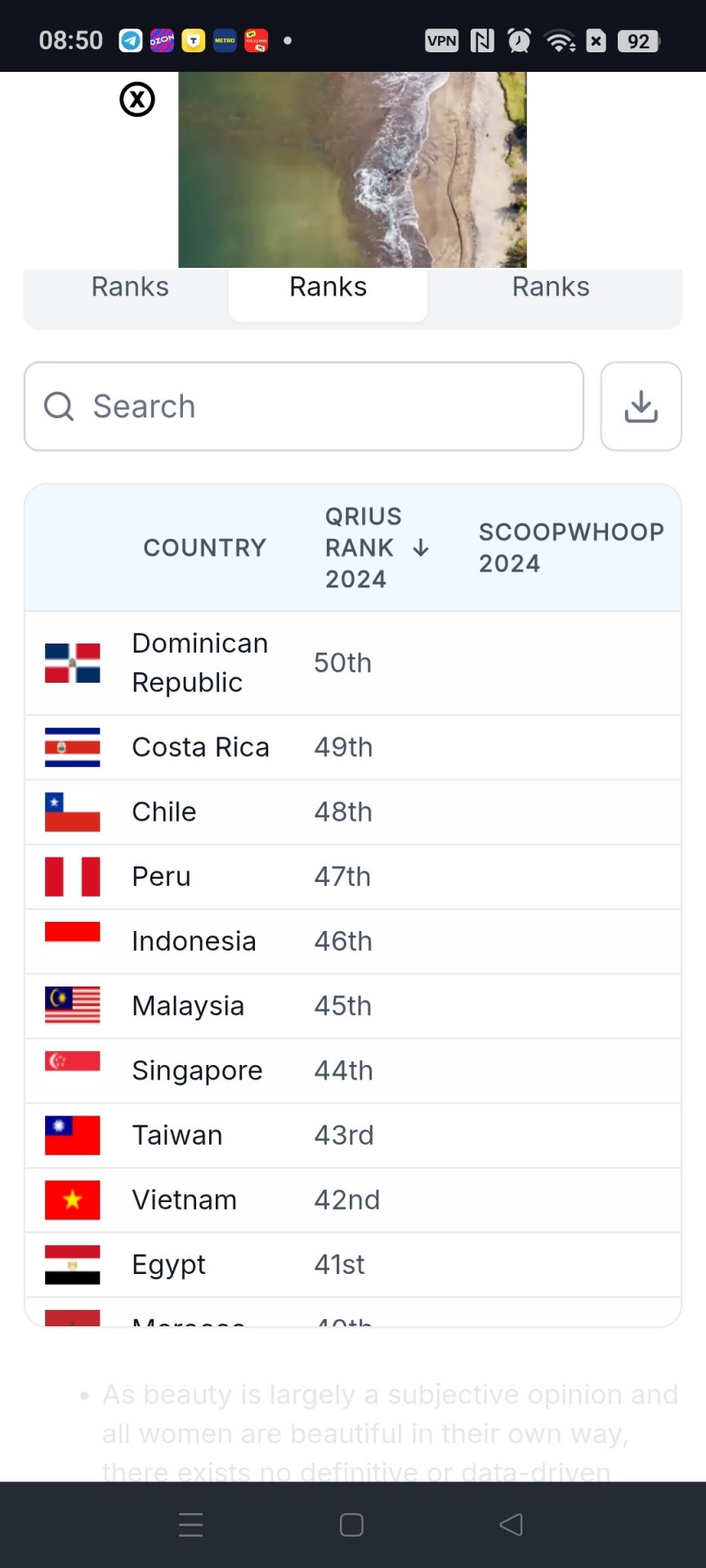Switch to the left Ranks tab
Image resolution: width=706 pixels, height=1568 pixels.
click(130, 287)
